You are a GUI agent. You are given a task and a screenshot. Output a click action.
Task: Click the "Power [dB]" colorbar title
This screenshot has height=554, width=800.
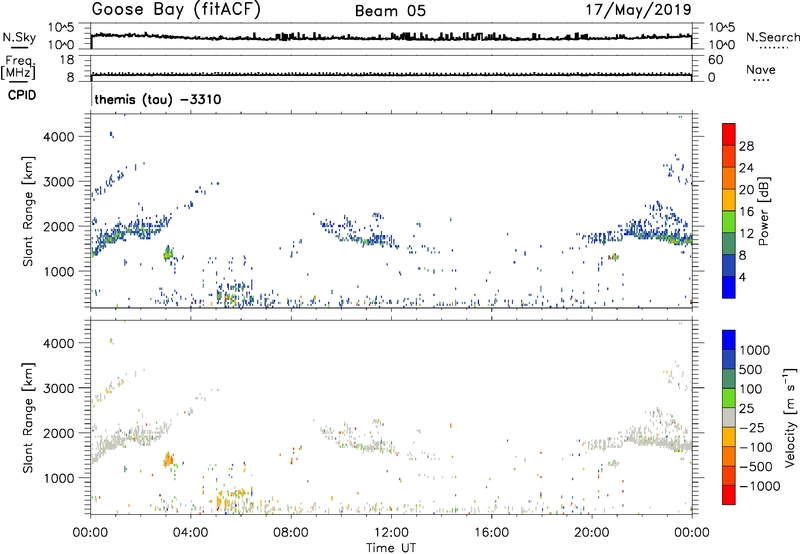pyautogui.click(x=763, y=211)
